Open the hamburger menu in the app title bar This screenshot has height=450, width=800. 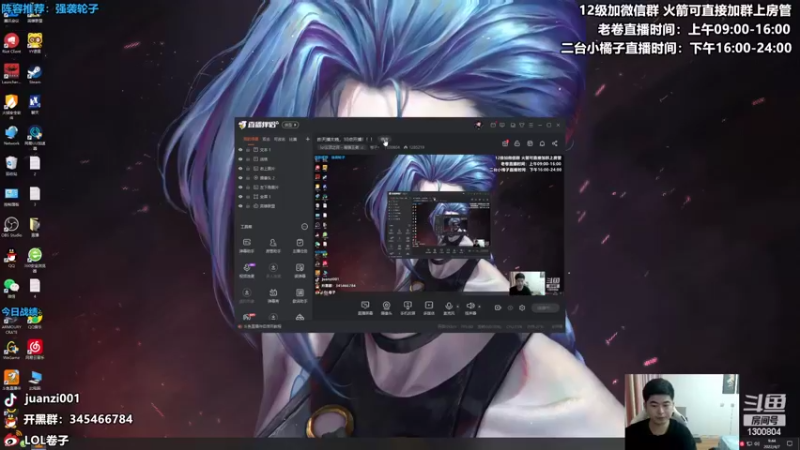(x=531, y=125)
